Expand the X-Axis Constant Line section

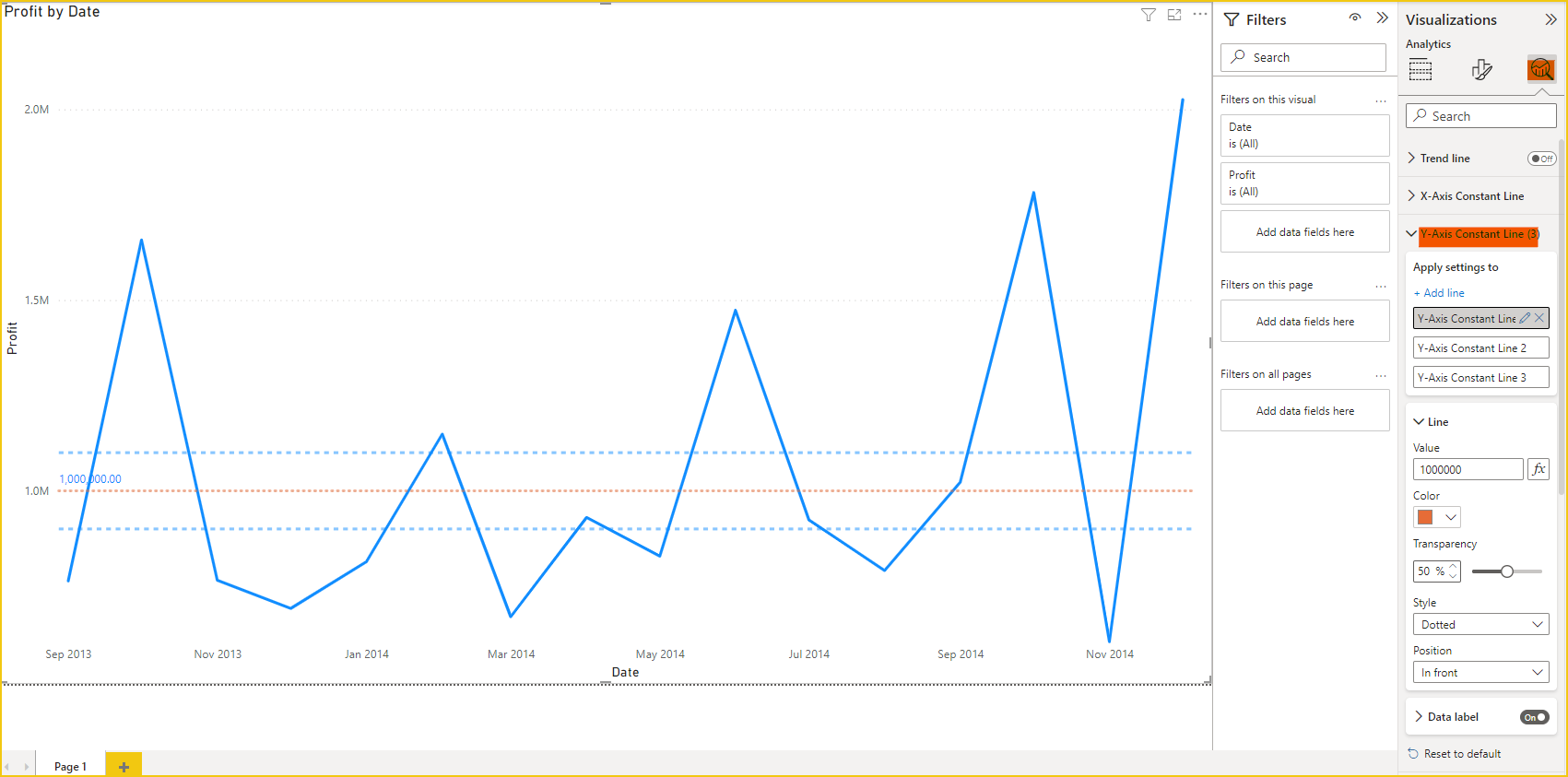coord(1411,195)
